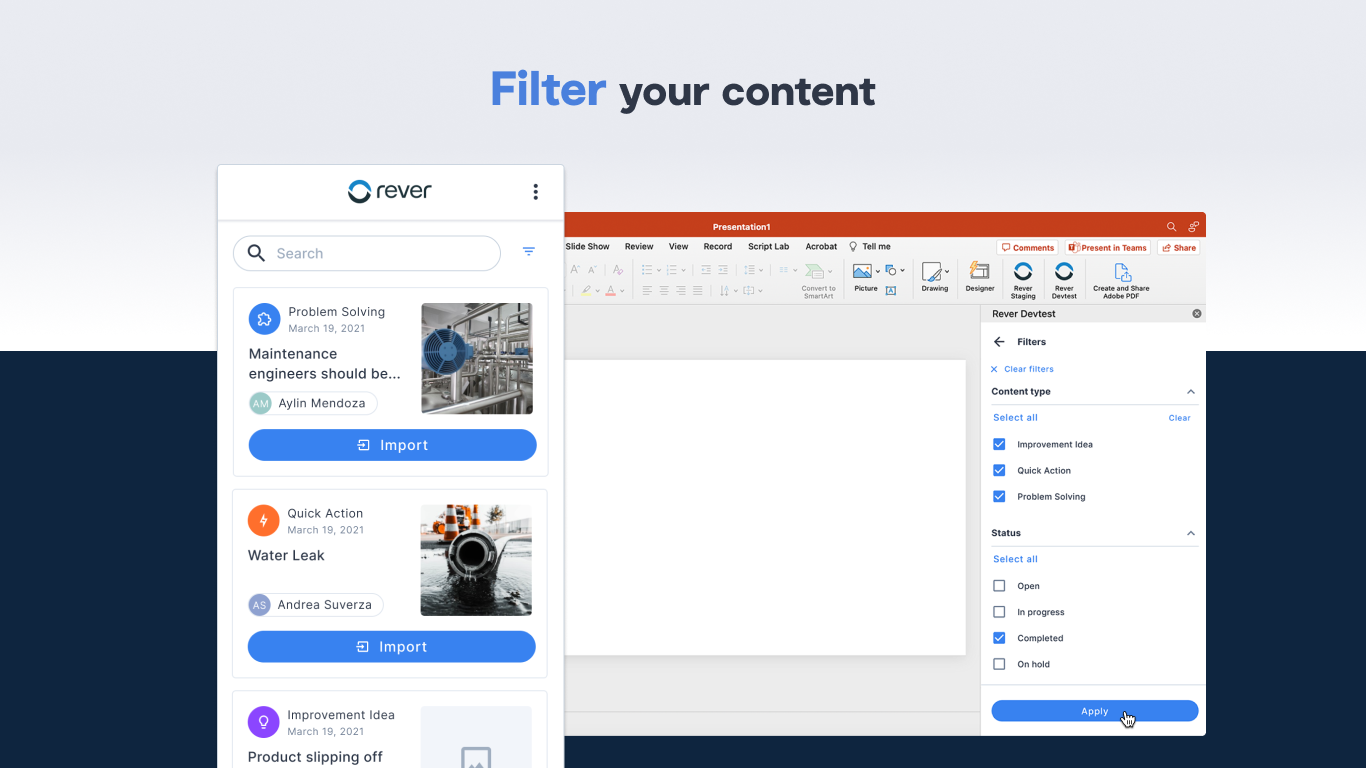
Task: Uncheck the Quick Action checkbox
Action: [999, 470]
